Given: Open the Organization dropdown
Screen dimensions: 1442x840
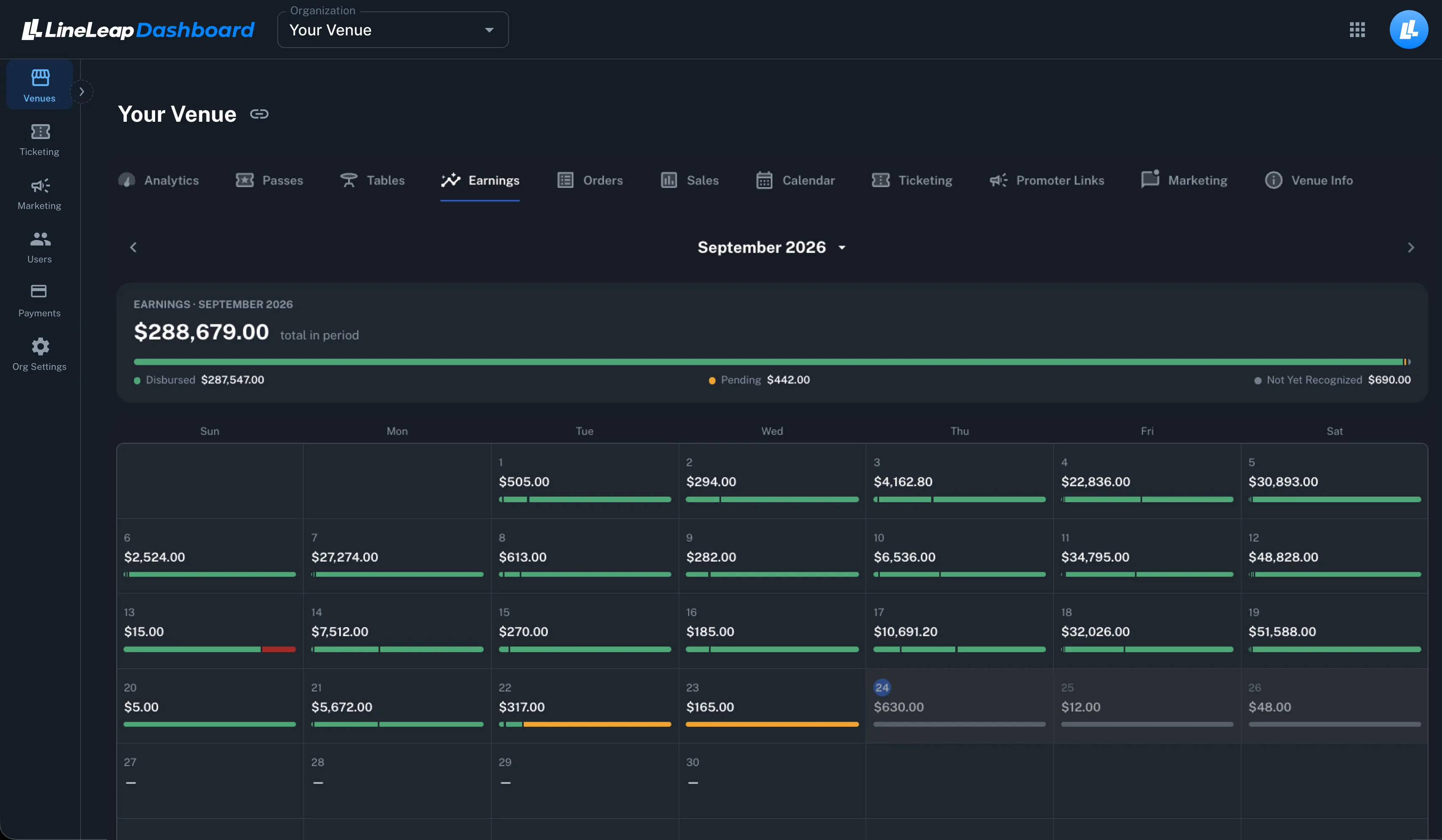Looking at the screenshot, I should tap(393, 30).
